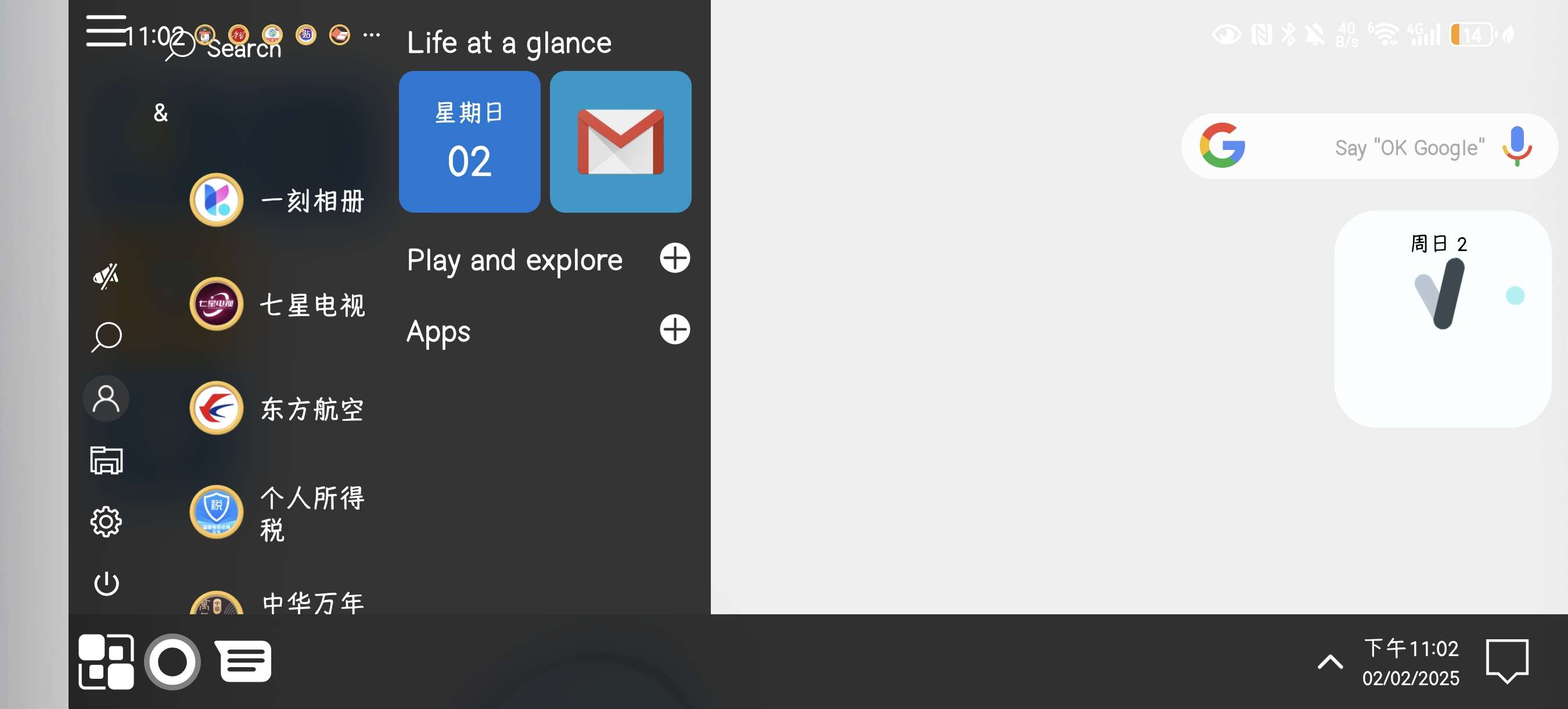The image size is (1568, 709).
Task: Select the '&' alphabet section header
Action: [x=161, y=113]
